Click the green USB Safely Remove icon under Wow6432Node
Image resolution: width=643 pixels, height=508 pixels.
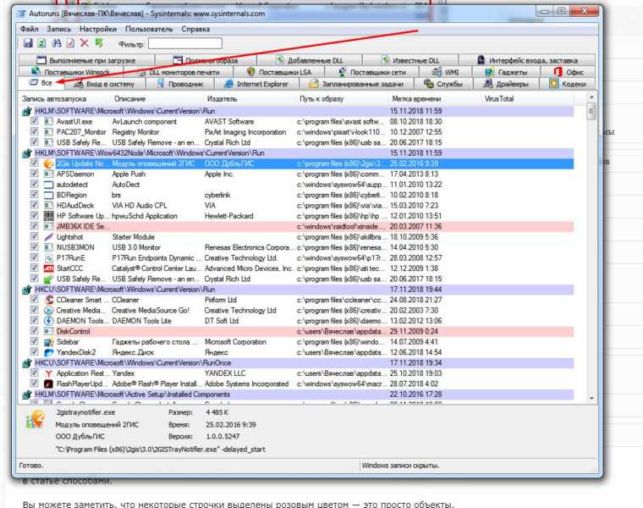click(48, 279)
